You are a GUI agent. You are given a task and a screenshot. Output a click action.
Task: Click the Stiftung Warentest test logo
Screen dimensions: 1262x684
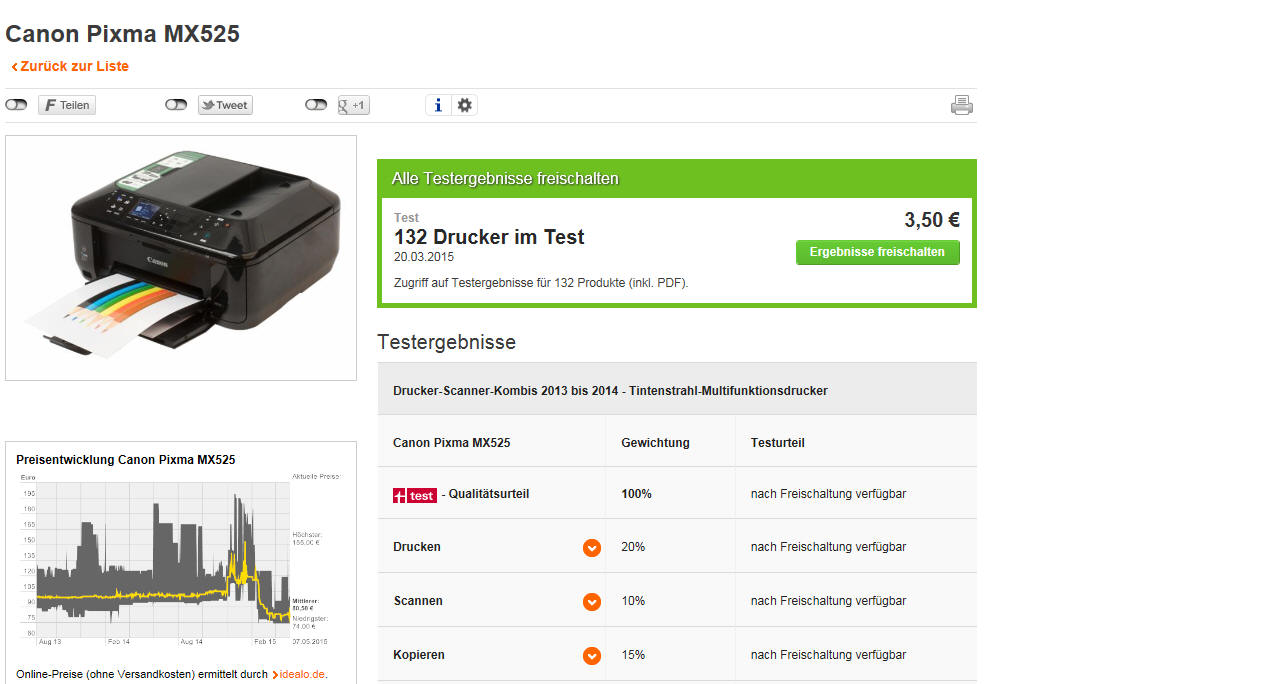[415, 494]
